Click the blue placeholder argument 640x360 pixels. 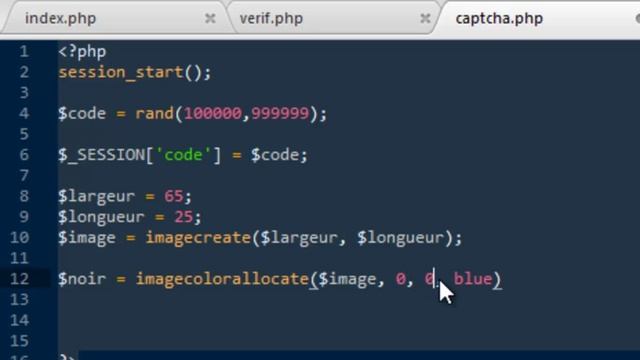click(473, 279)
